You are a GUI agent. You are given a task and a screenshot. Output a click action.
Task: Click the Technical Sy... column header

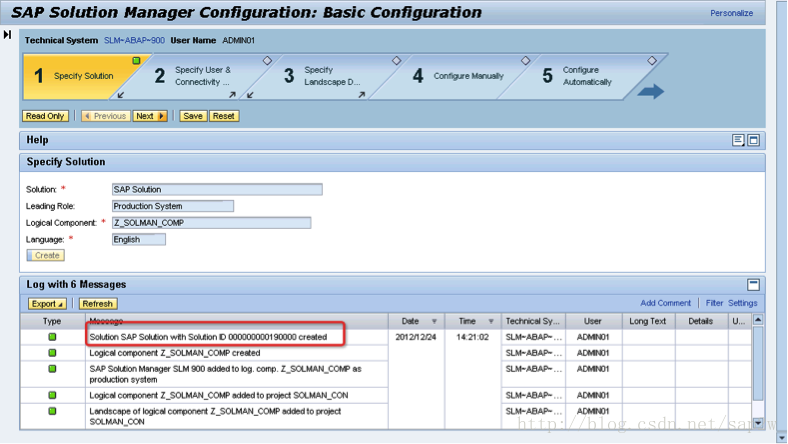click(x=533, y=321)
